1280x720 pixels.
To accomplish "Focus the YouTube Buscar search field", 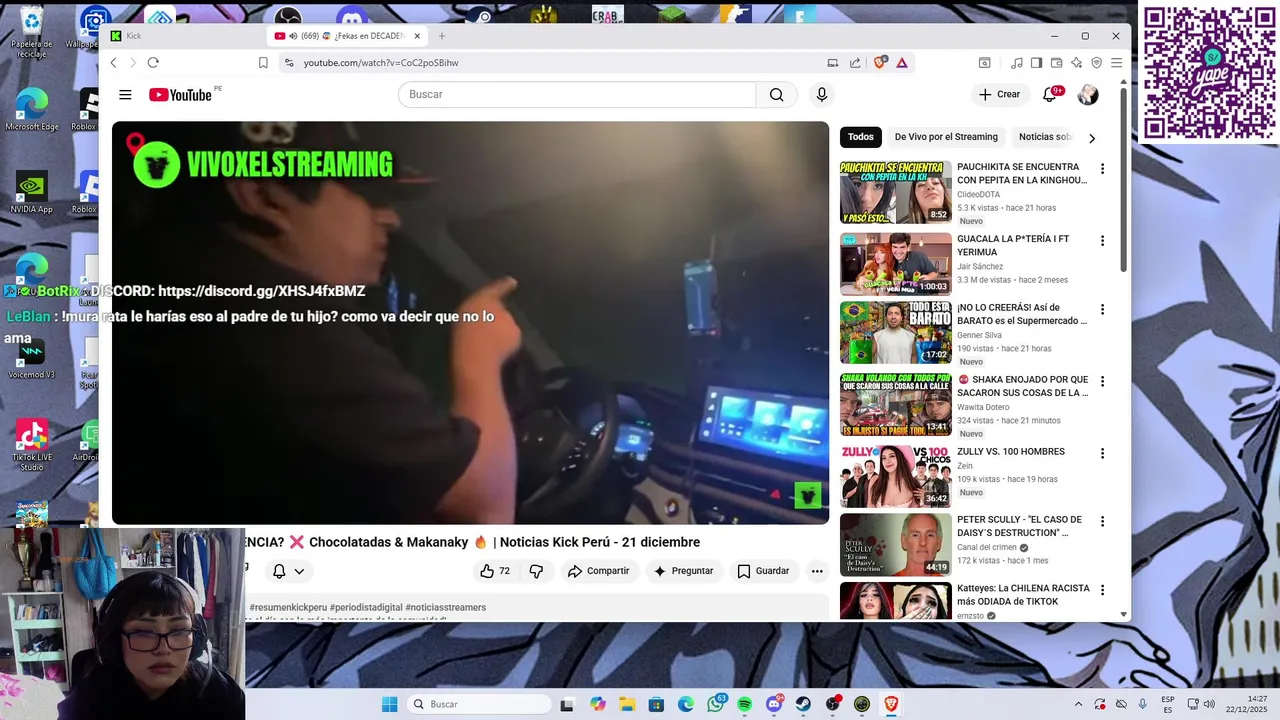I will coord(577,94).
